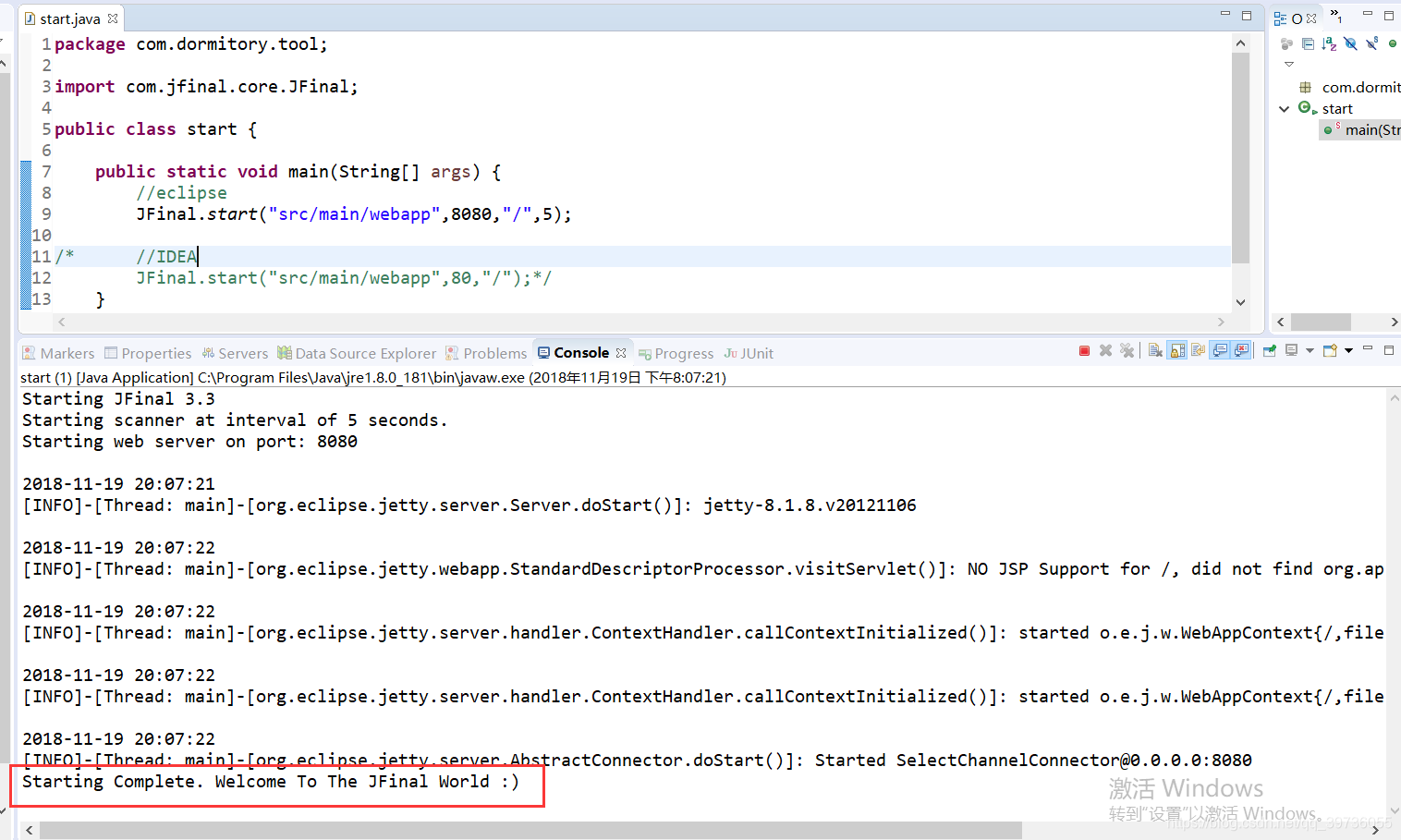Toggle alphabetical sort in the Outline

click(1329, 43)
